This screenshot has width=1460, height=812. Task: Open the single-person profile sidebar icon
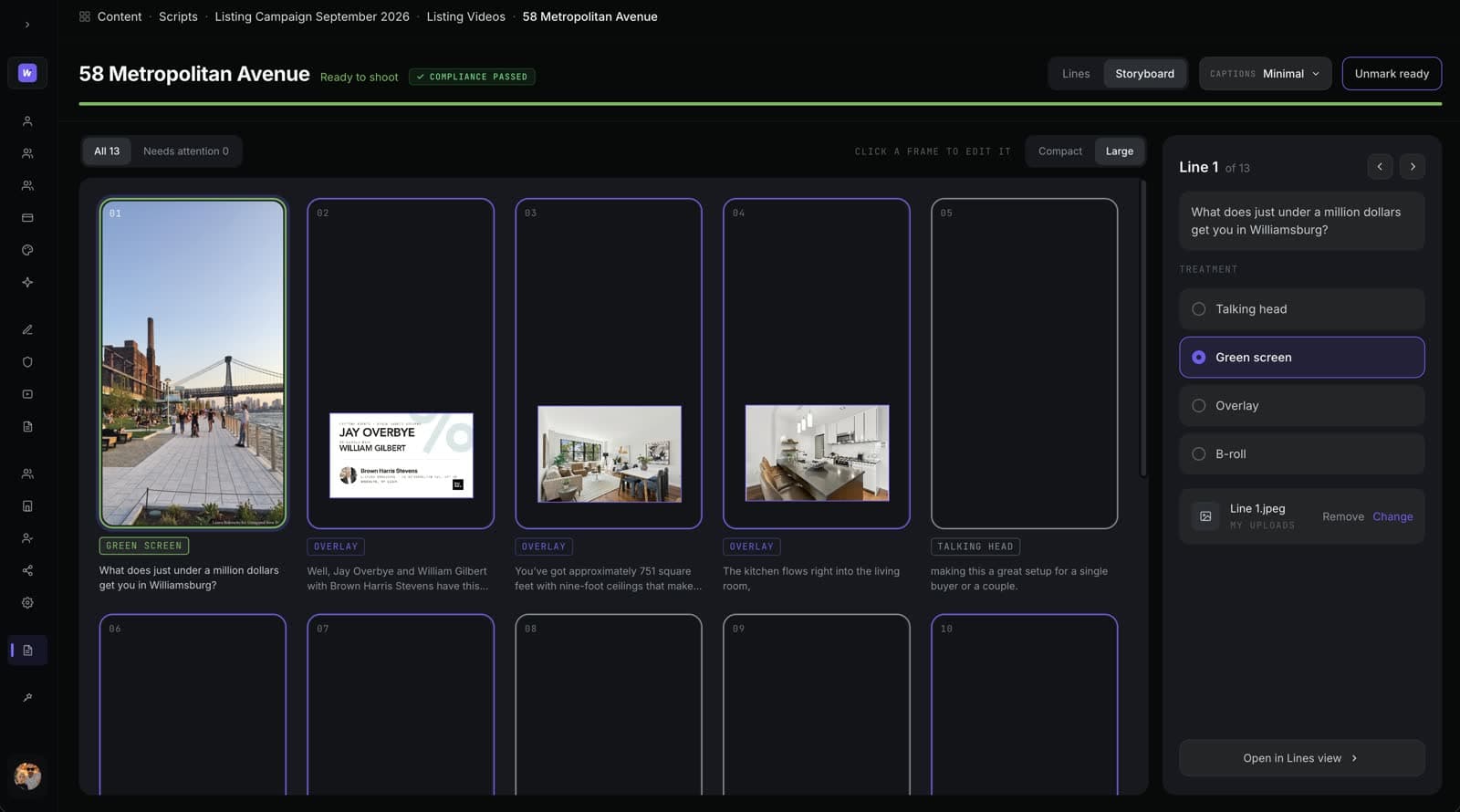coord(27,121)
